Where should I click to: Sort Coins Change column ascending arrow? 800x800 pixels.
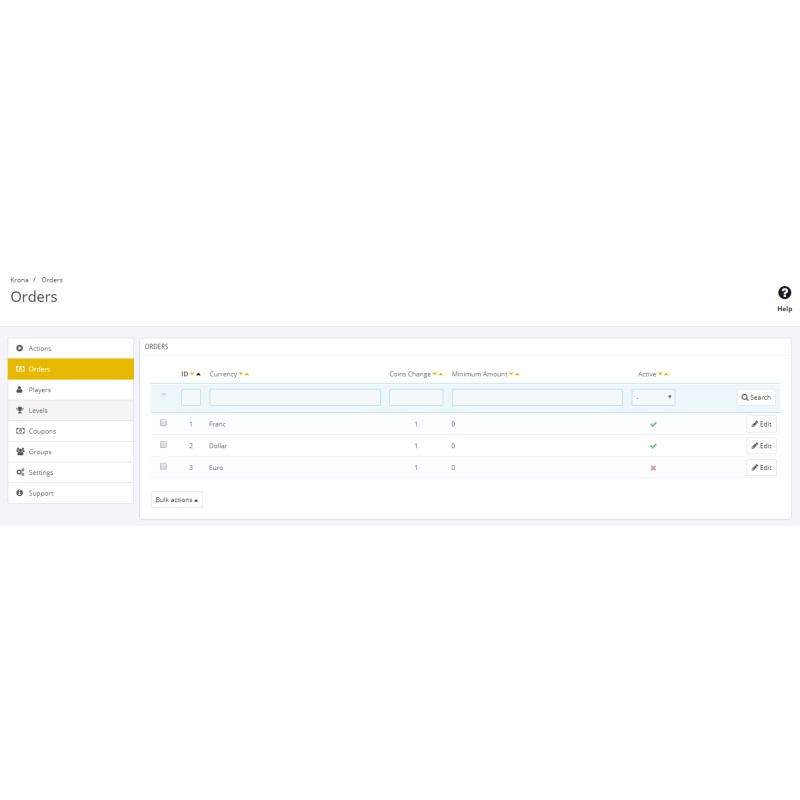(x=441, y=374)
